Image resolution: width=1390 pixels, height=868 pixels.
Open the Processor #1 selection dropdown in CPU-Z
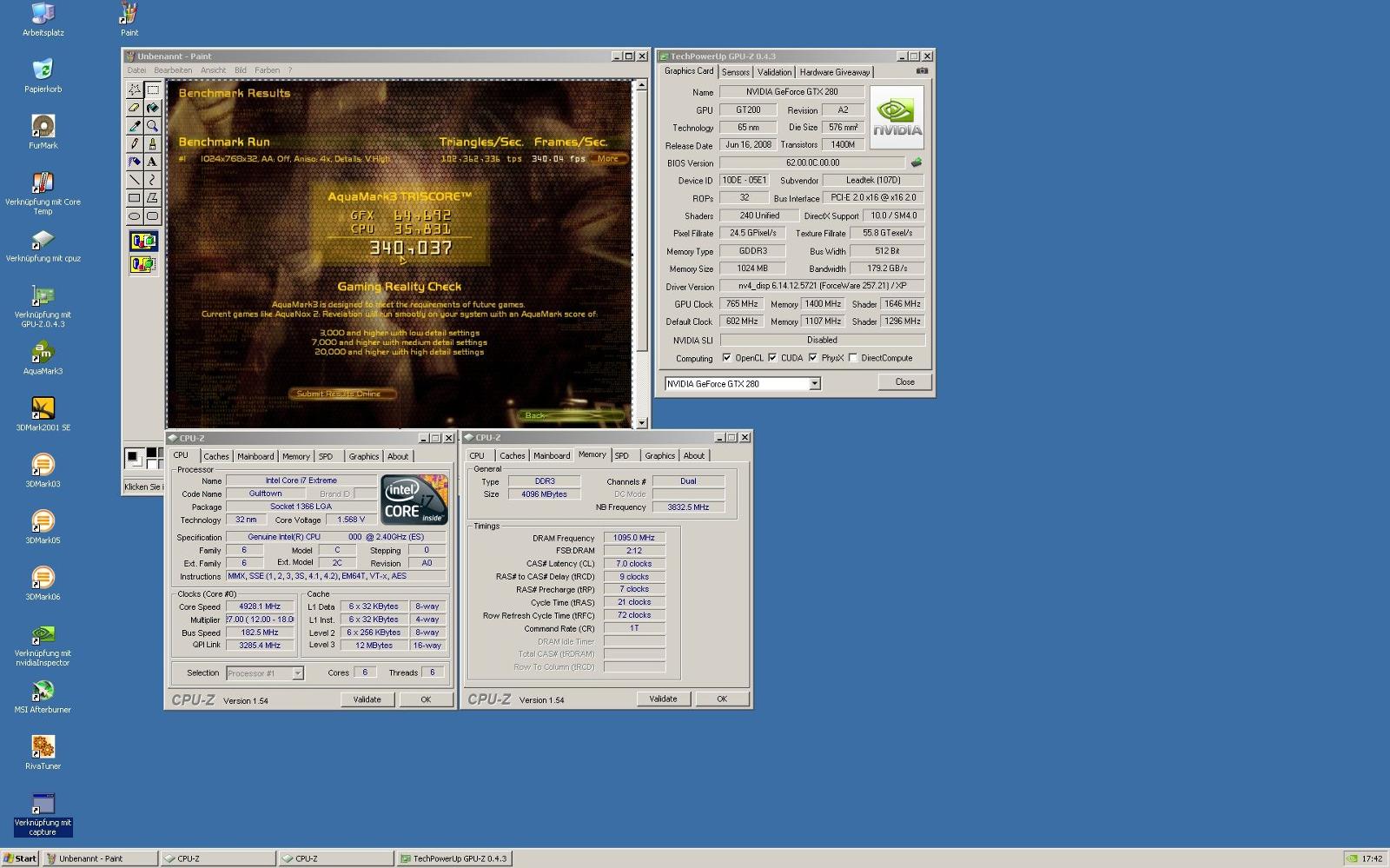tap(297, 673)
